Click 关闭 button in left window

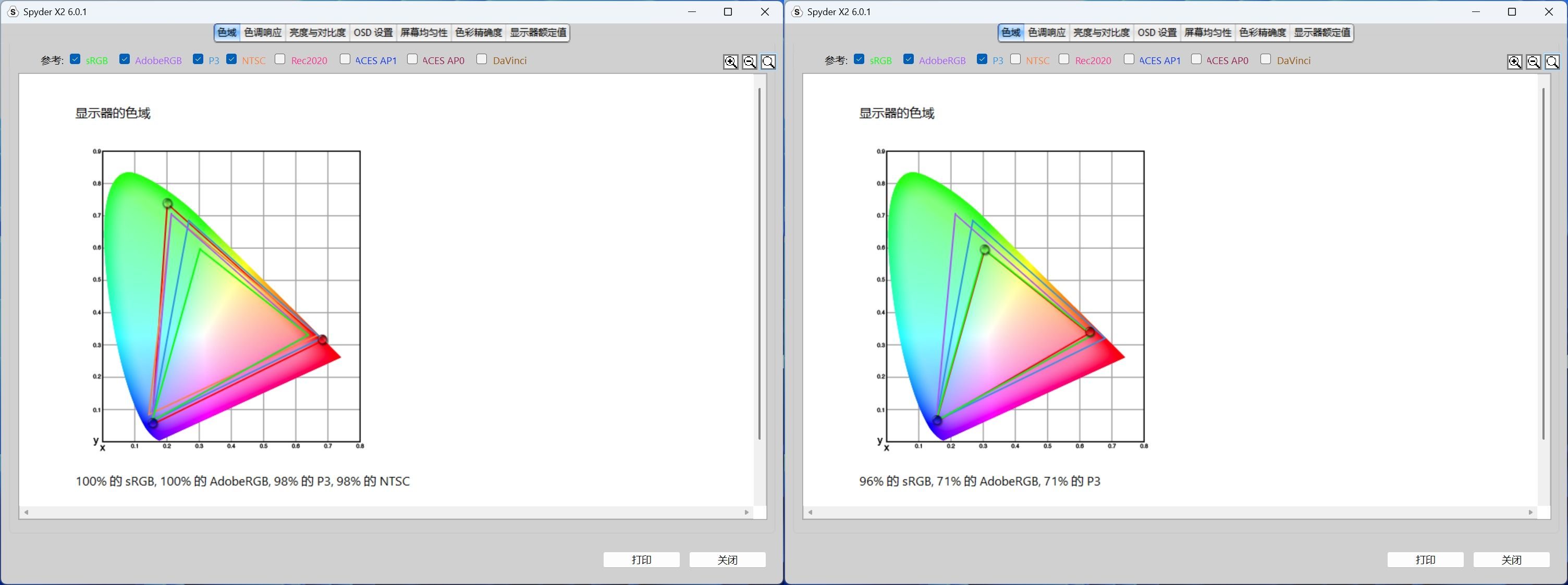727,559
